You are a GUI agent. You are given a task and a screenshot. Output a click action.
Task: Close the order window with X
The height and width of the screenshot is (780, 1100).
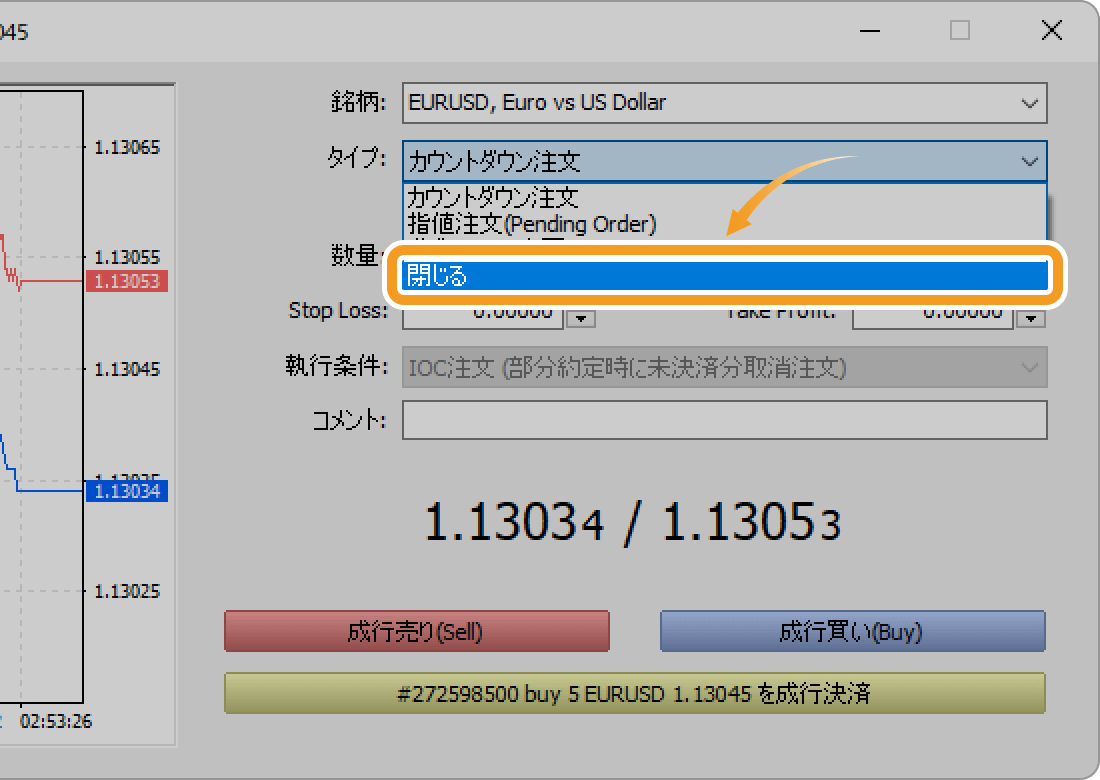point(1051,31)
